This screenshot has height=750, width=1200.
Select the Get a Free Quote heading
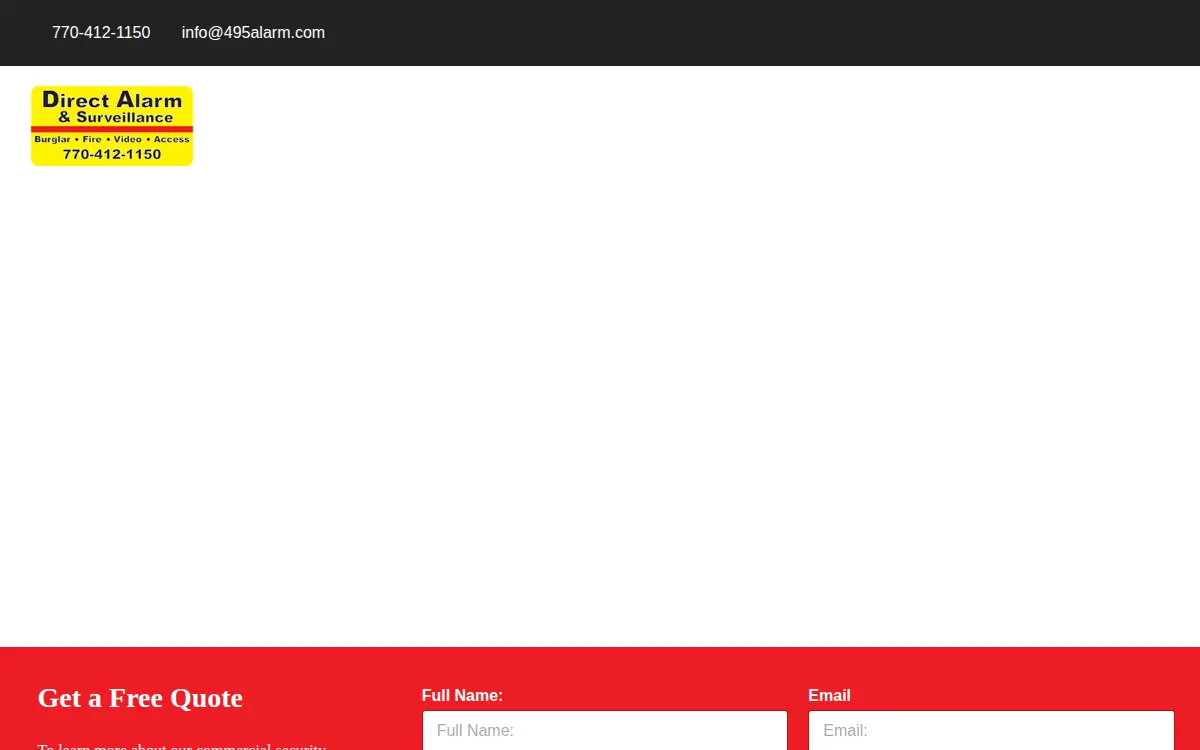pos(140,698)
